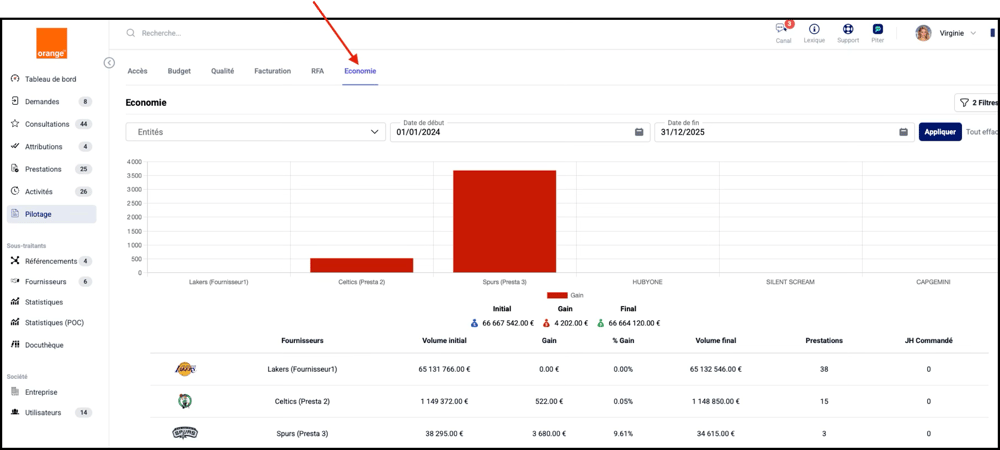
Task: Open the Date de début calendar icon
Action: click(639, 132)
